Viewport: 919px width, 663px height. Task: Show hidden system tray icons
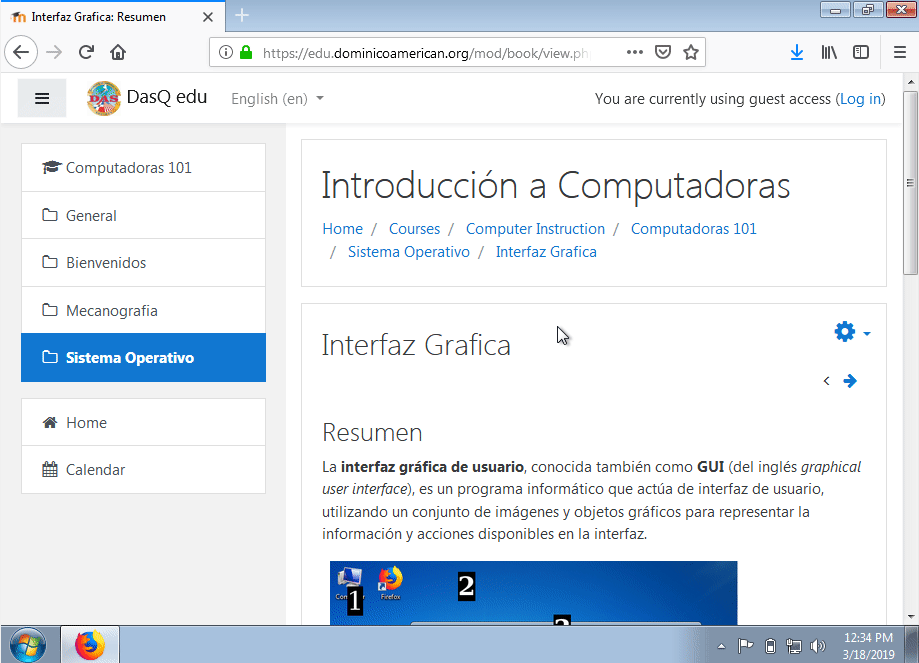click(721, 646)
